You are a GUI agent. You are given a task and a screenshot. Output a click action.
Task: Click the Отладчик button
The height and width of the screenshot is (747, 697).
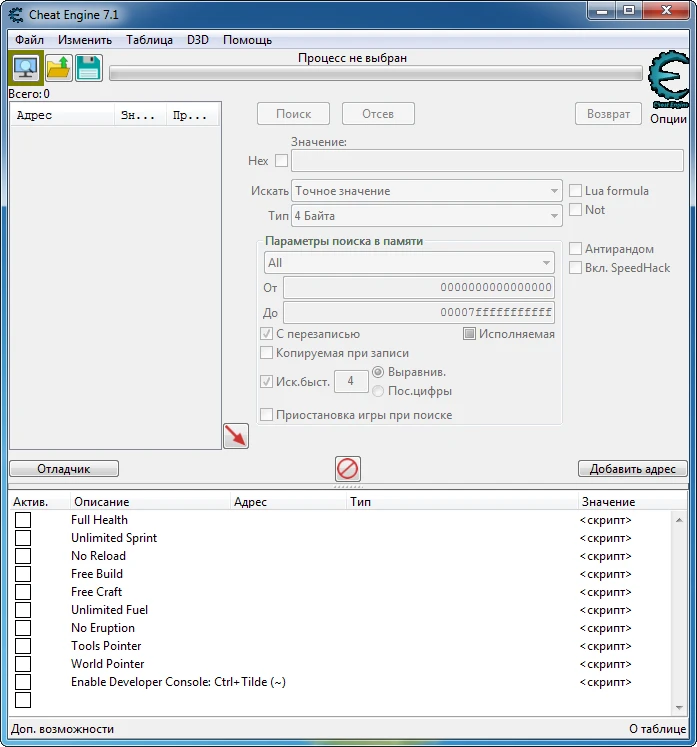(64, 469)
